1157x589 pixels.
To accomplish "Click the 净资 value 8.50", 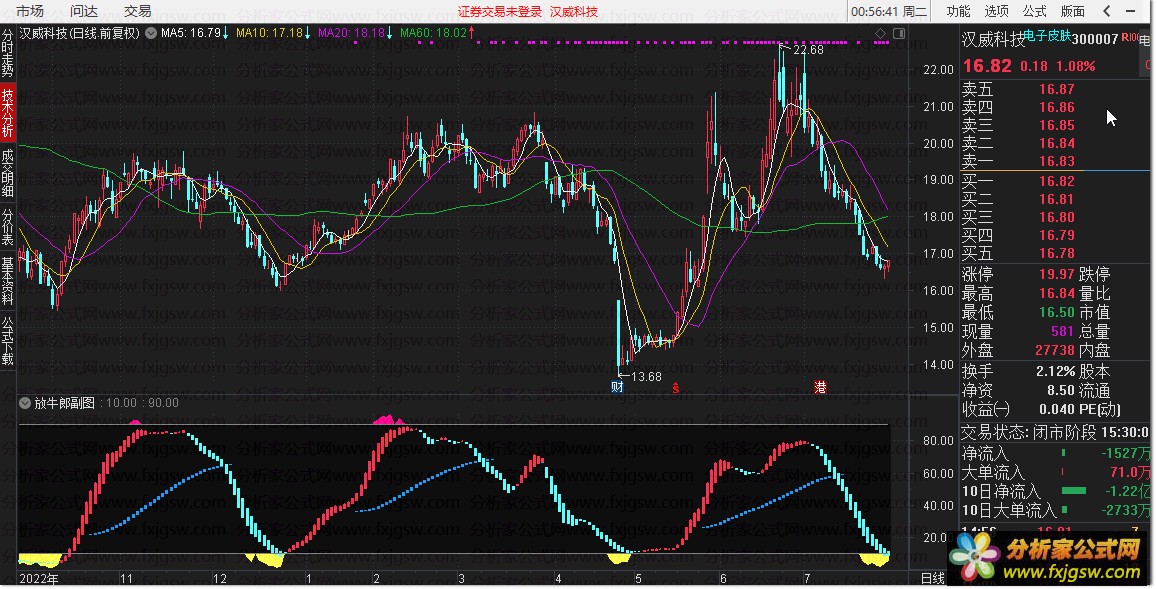I will pos(1060,390).
